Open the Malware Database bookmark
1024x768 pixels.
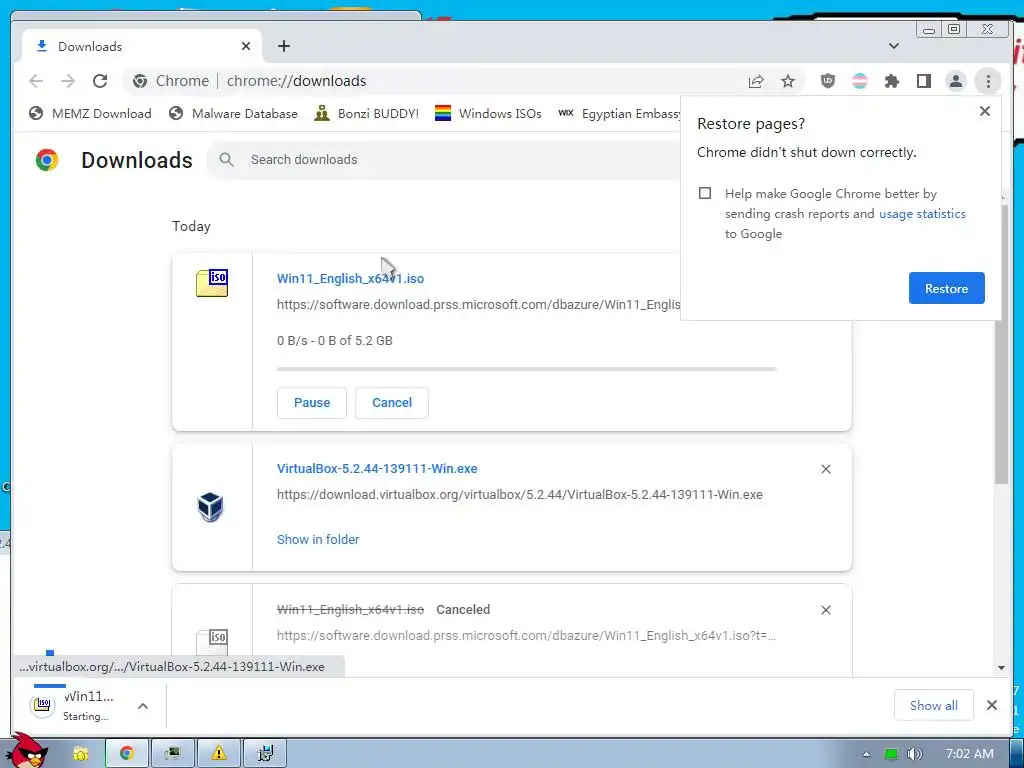(232, 114)
